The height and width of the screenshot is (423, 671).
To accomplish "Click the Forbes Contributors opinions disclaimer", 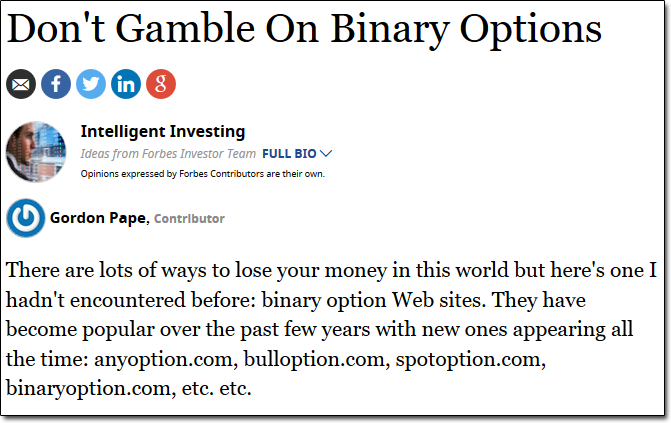I will [x=203, y=174].
